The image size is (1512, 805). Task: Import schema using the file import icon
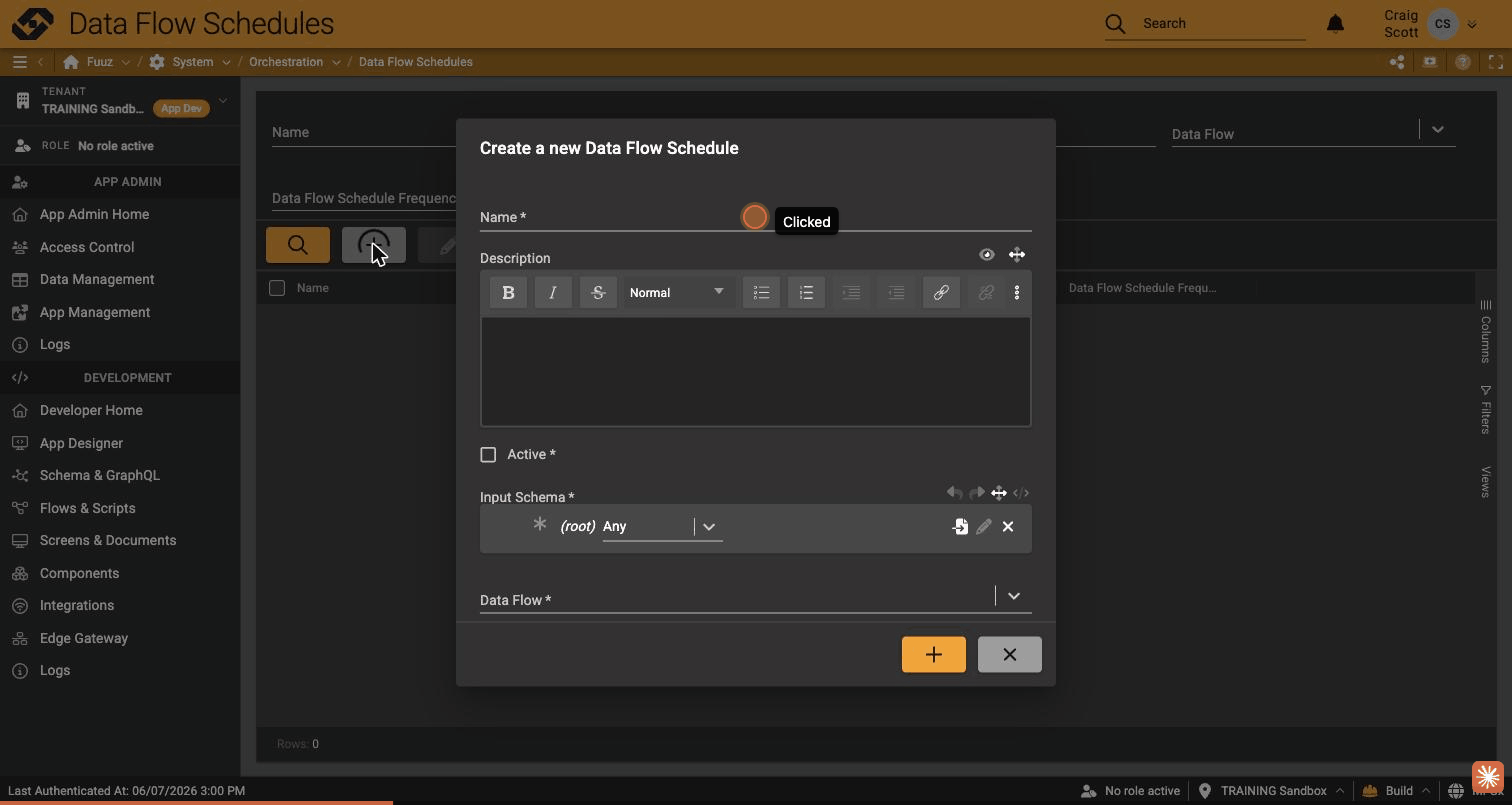[x=960, y=527]
